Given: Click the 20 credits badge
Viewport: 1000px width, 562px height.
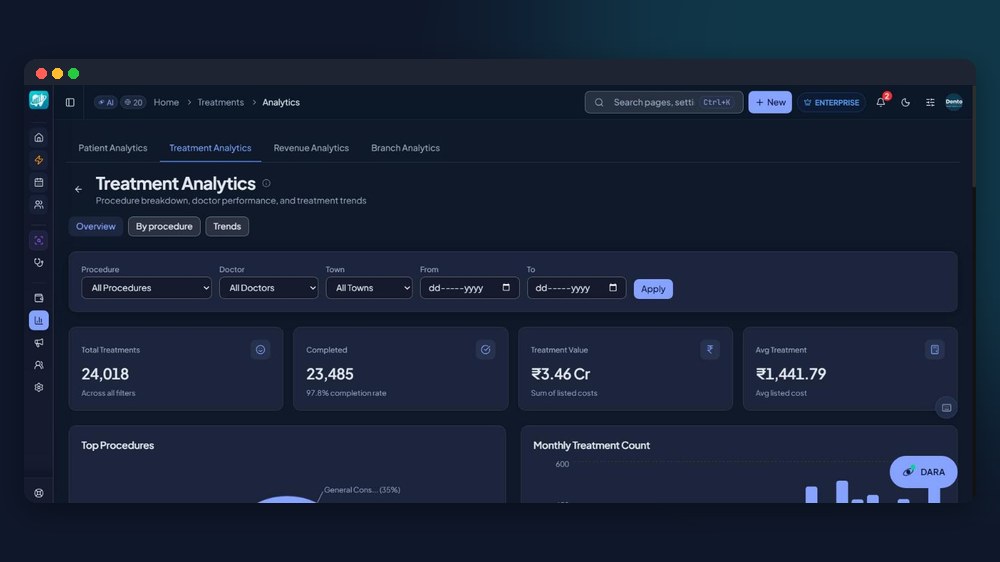Looking at the screenshot, I should click(x=133, y=102).
